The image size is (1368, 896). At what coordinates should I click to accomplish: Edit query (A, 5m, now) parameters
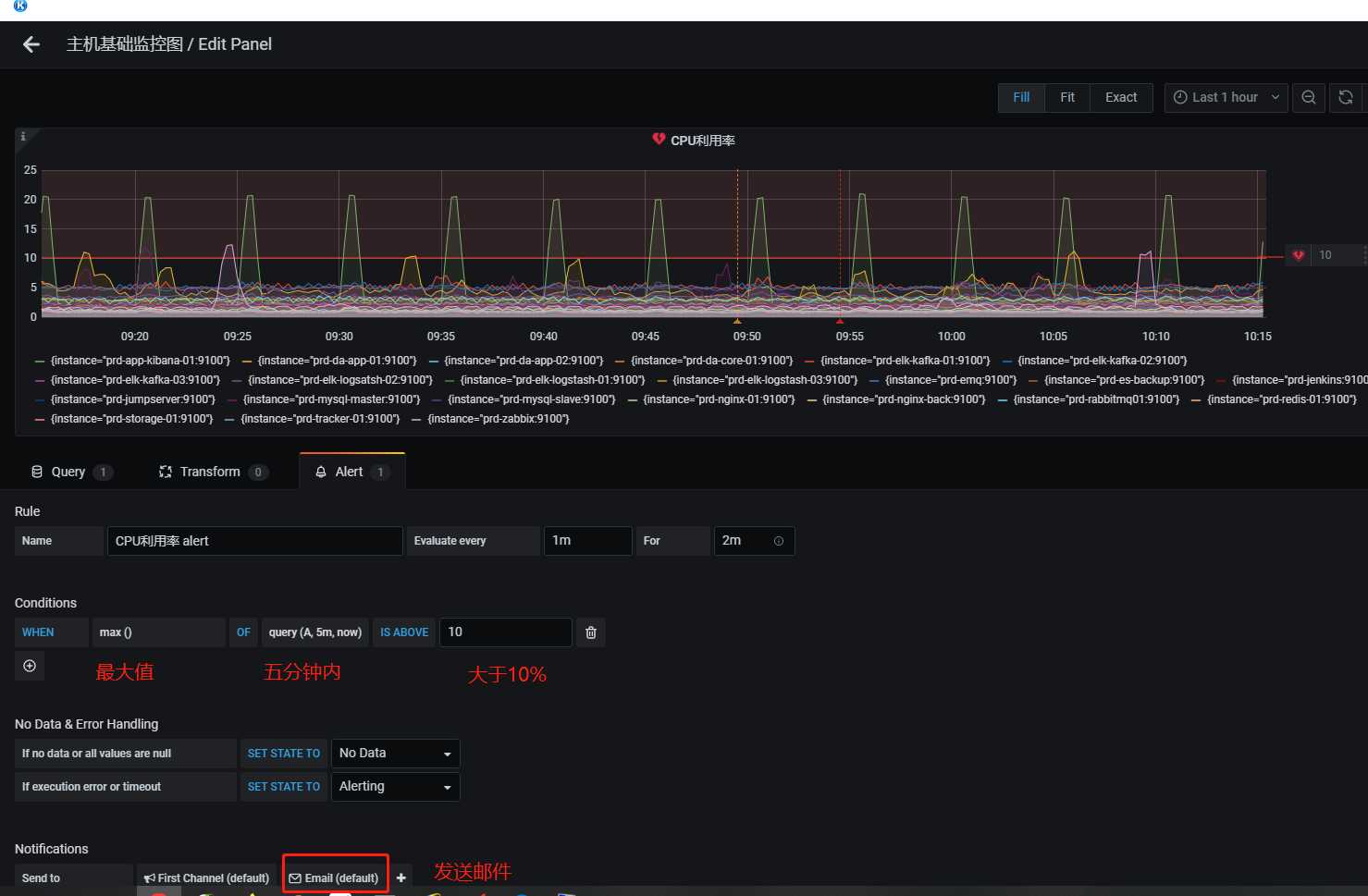point(315,632)
